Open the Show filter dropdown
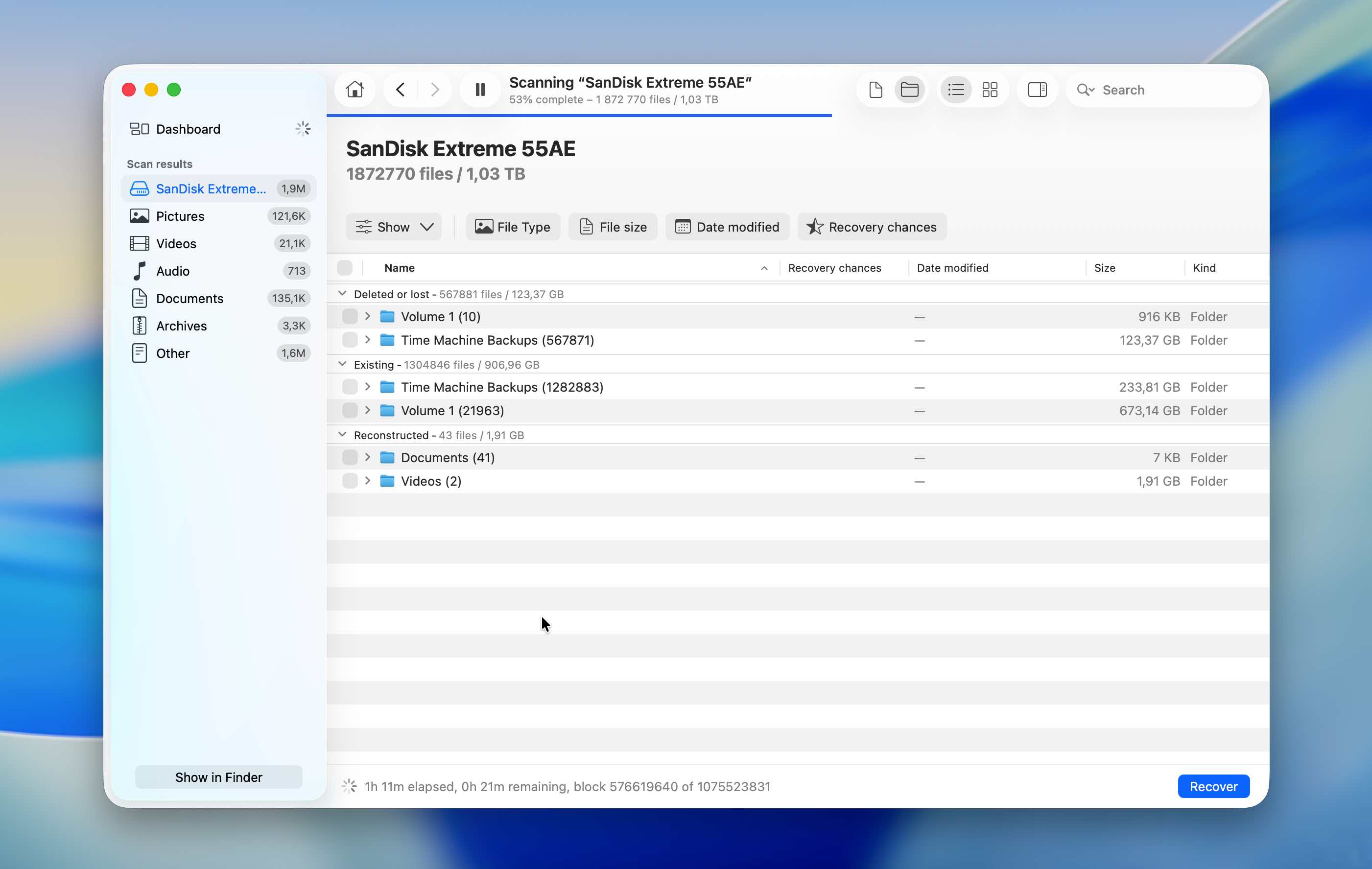1372x869 pixels. 394,227
